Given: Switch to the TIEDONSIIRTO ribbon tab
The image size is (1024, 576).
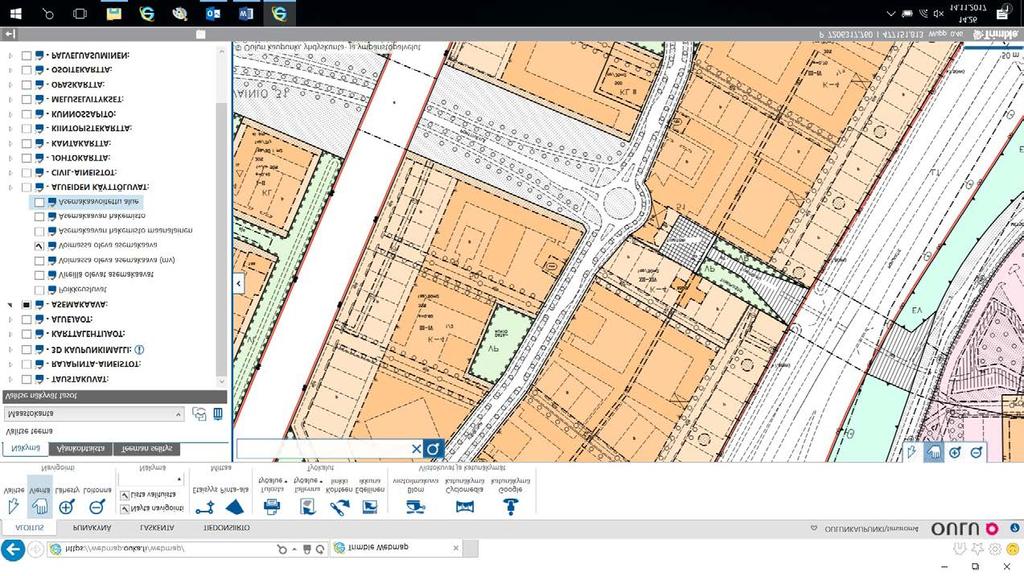Looking at the screenshot, I should 226,528.
